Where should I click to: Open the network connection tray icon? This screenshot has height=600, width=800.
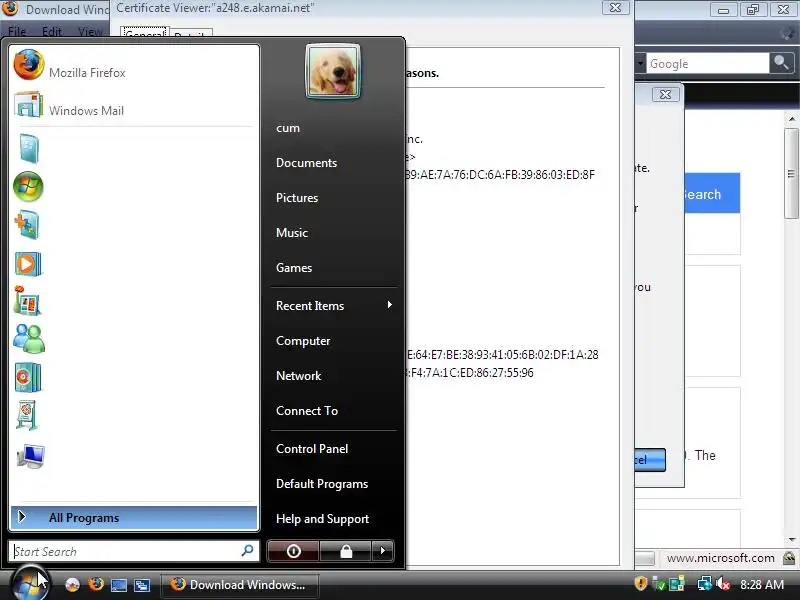point(704,584)
